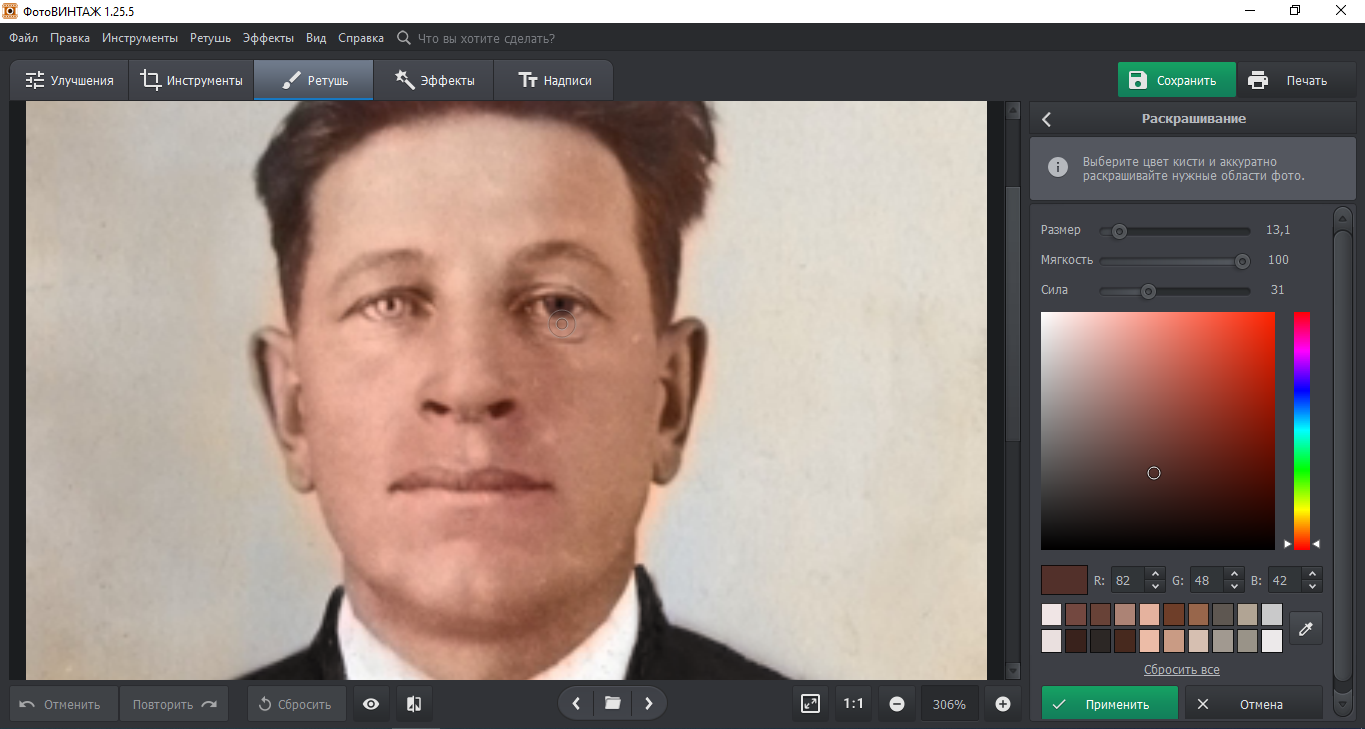The image size is (1365, 729).
Task: Click the search field Что вы хотите сделать
Action: [x=485, y=38]
